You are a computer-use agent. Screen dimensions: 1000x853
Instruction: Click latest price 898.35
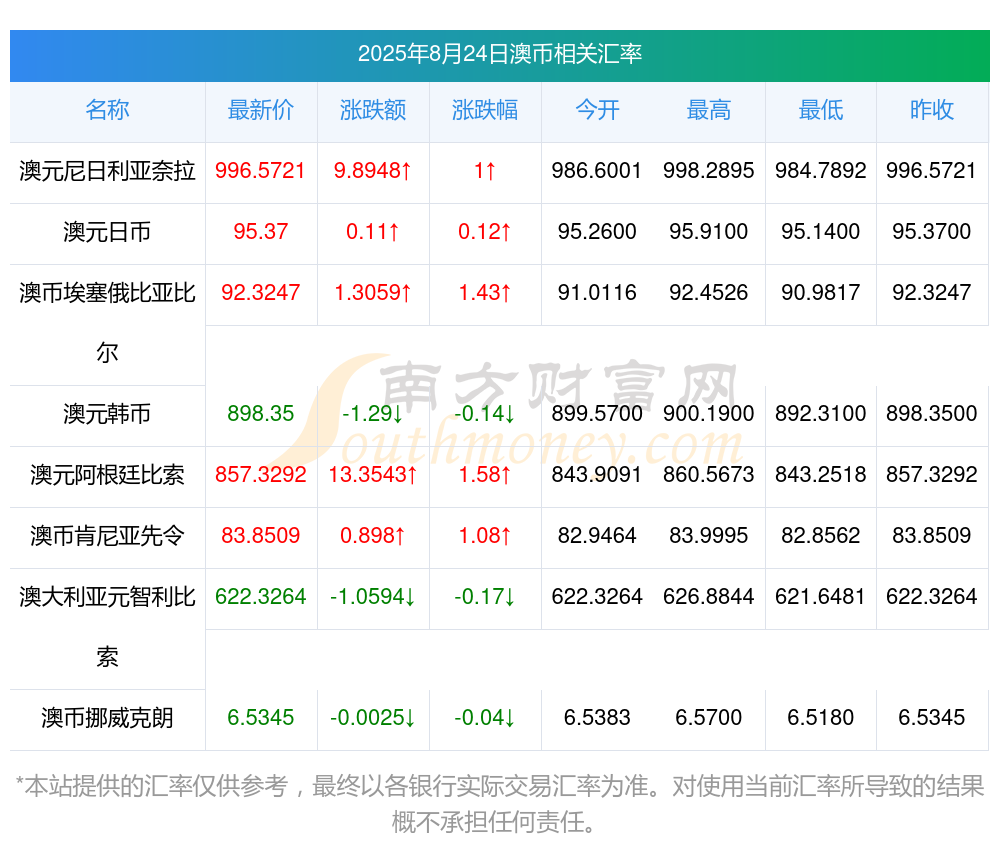[260, 414]
